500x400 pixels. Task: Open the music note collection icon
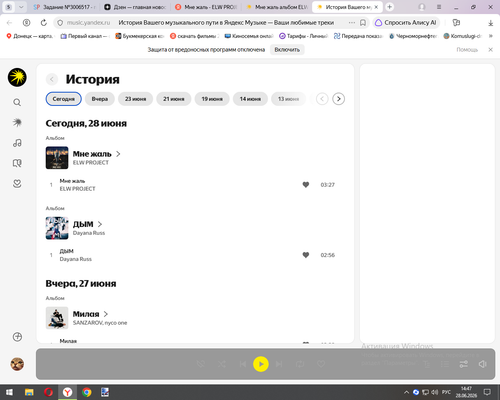[x=17, y=143]
